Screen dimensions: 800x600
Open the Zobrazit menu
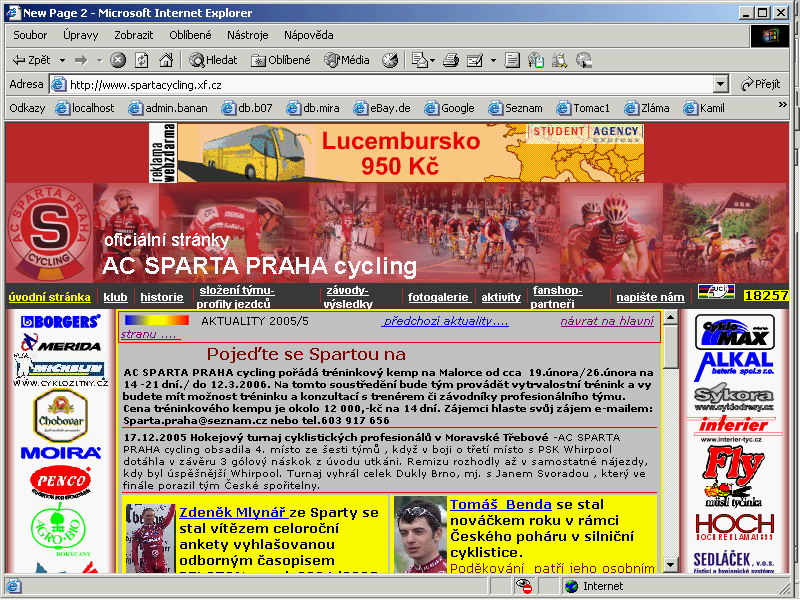pos(134,35)
